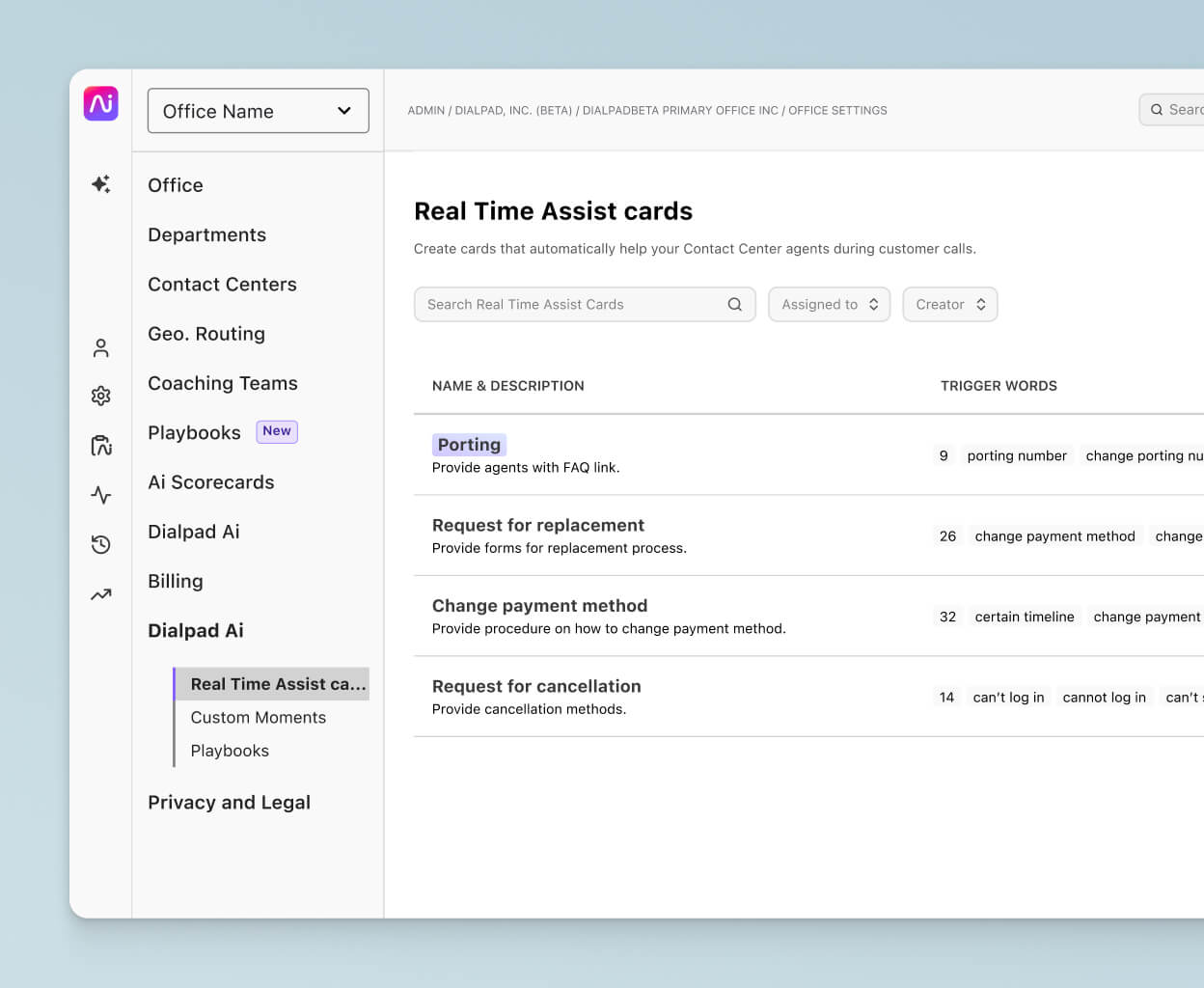Expand the Creator filter
The image size is (1204, 988).
pyautogui.click(x=949, y=304)
